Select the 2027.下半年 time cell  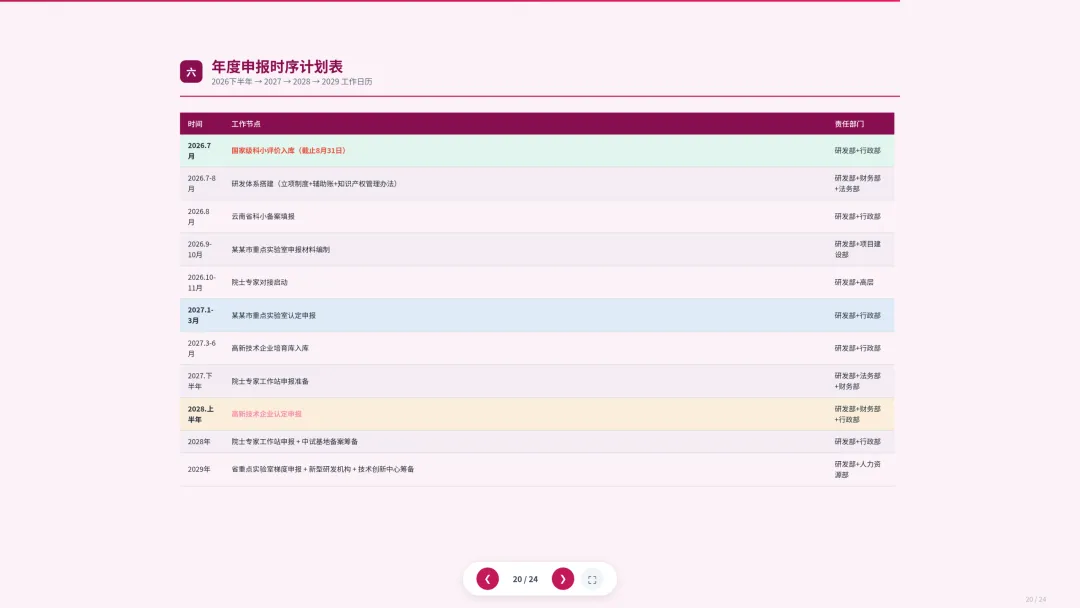[200, 381]
